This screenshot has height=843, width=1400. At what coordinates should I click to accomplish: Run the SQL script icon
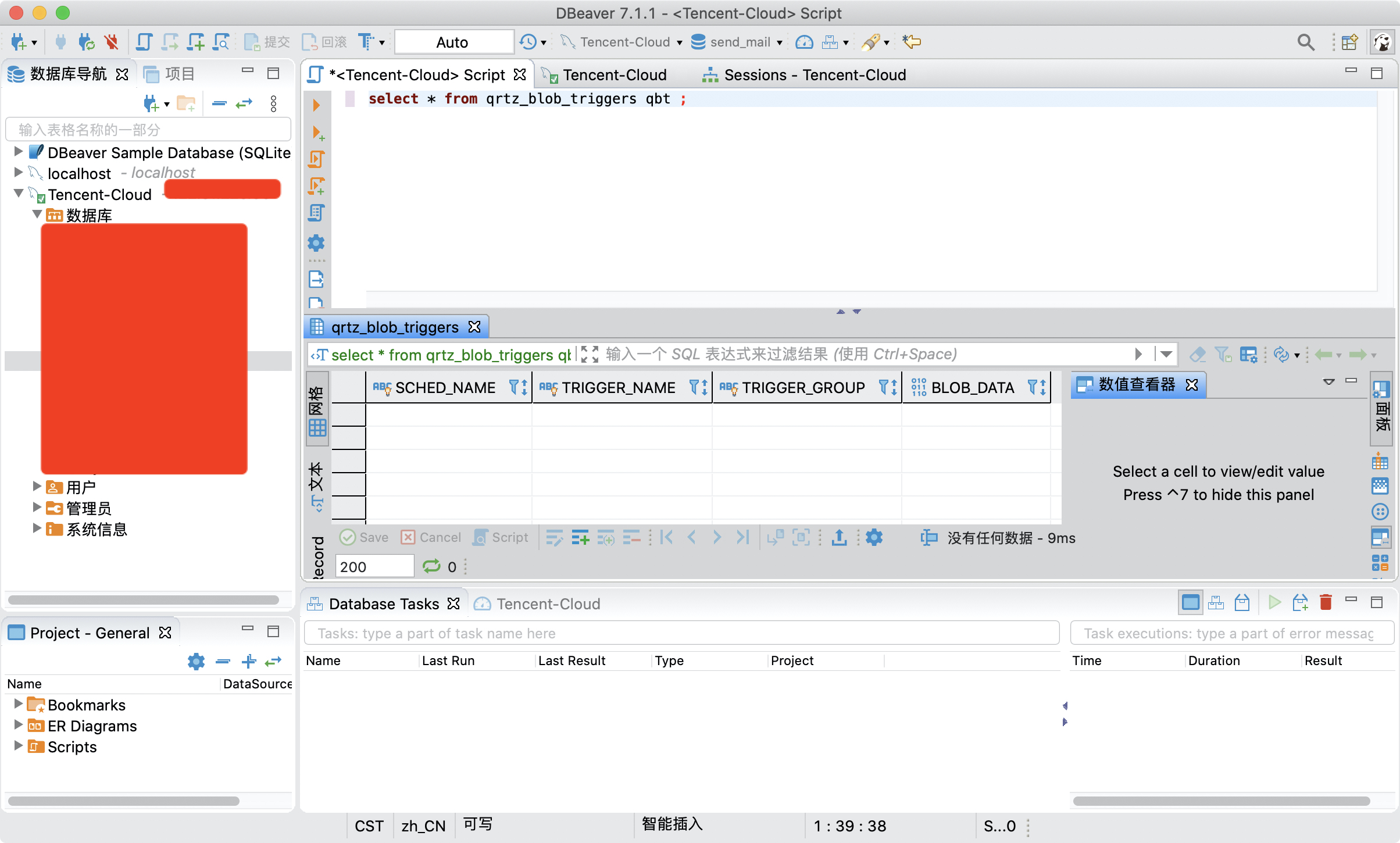(316, 159)
